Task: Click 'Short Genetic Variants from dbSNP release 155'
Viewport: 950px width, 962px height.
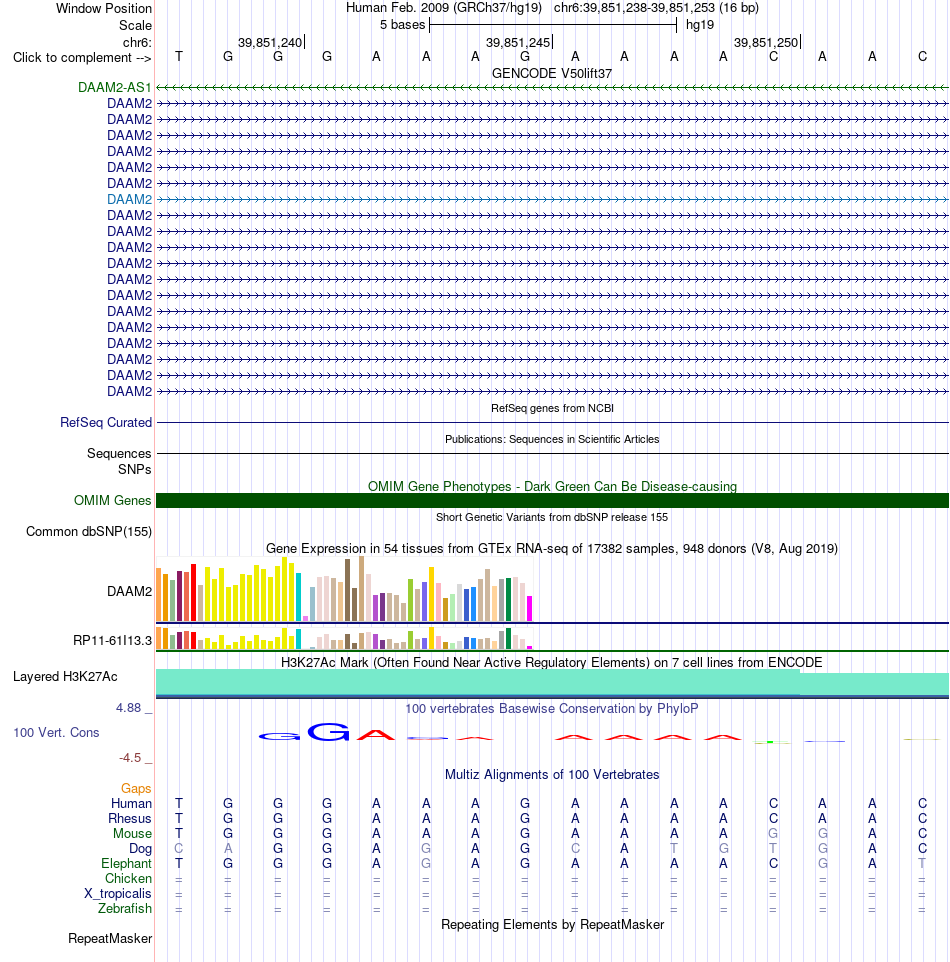Action: pyautogui.click(x=552, y=517)
